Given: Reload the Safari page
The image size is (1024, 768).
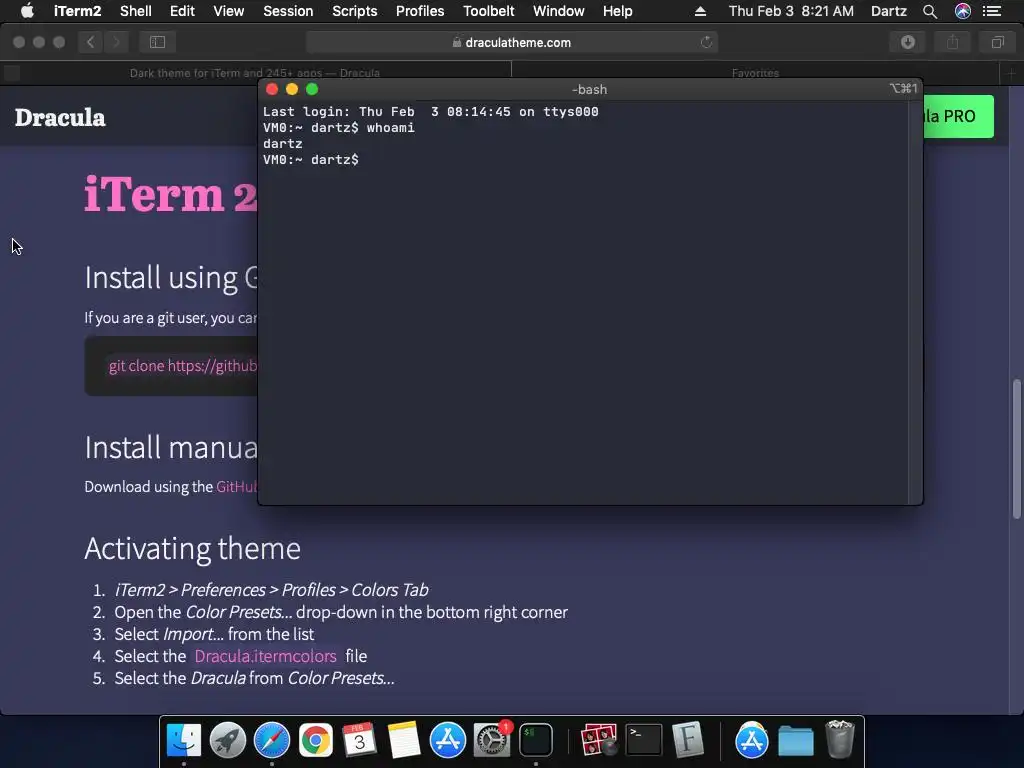Looking at the screenshot, I should click(706, 42).
